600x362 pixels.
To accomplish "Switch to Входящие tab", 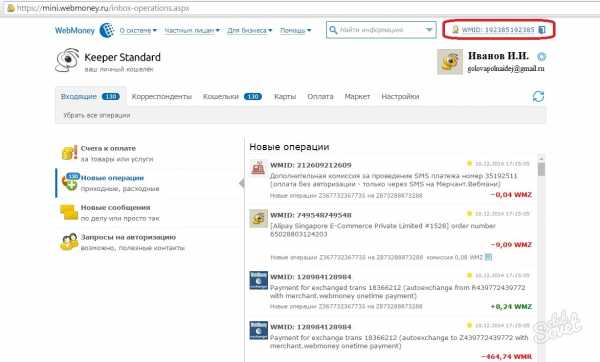I will [x=90, y=96].
